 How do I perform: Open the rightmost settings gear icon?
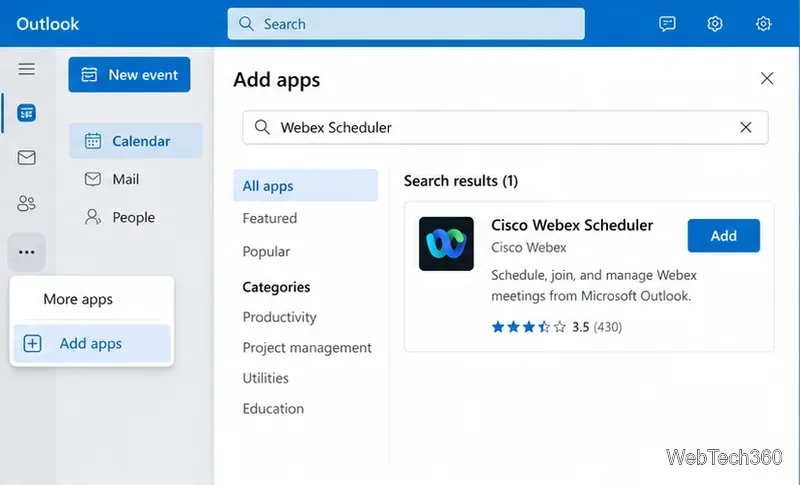coord(763,23)
